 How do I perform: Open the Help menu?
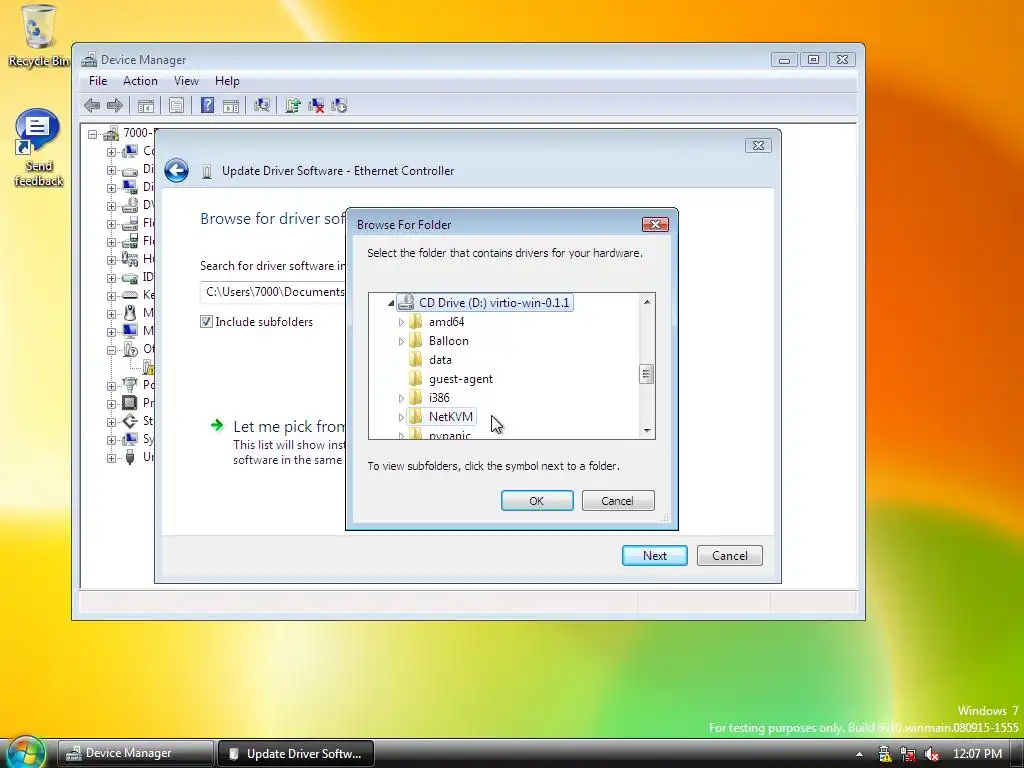tap(227, 81)
